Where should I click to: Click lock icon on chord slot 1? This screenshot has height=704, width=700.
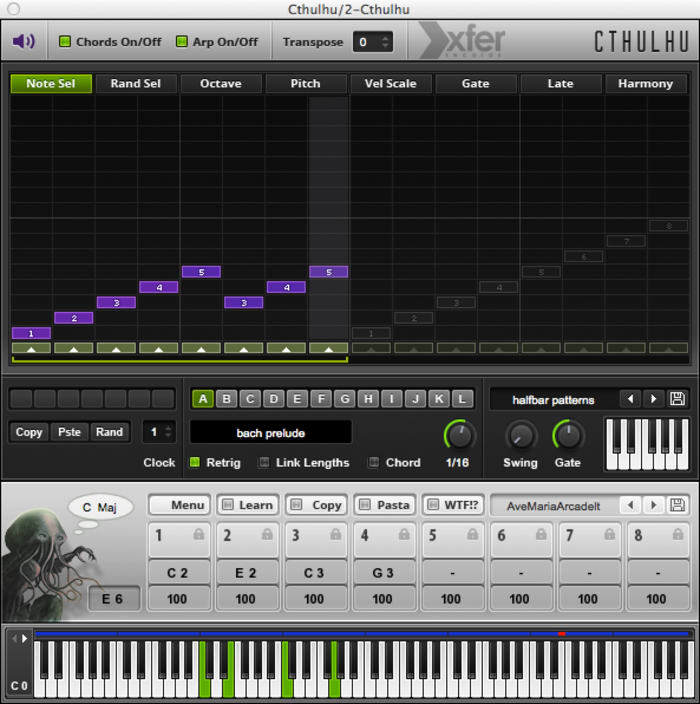click(198, 535)
